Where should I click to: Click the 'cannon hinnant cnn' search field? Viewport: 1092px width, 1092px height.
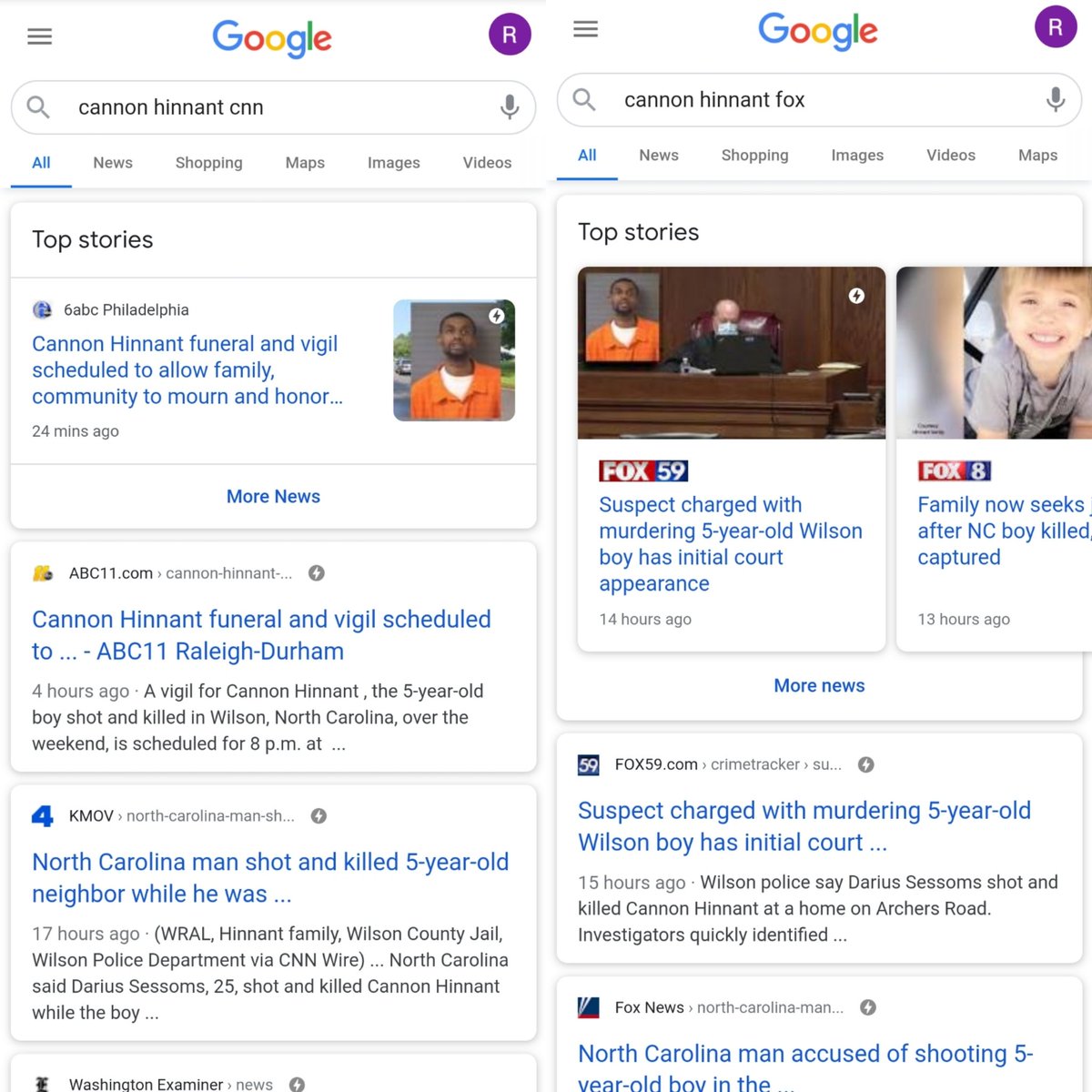(x=273, y=107)
